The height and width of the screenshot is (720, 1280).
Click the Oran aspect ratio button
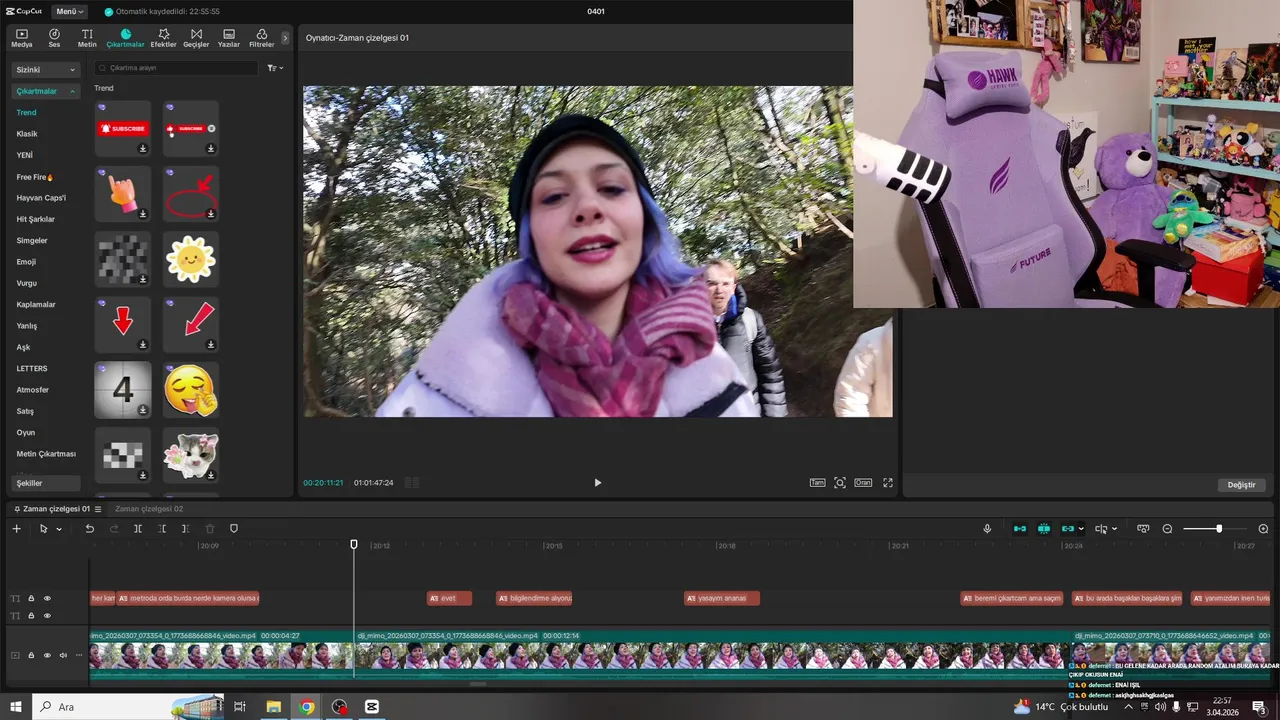pos(862,483)
